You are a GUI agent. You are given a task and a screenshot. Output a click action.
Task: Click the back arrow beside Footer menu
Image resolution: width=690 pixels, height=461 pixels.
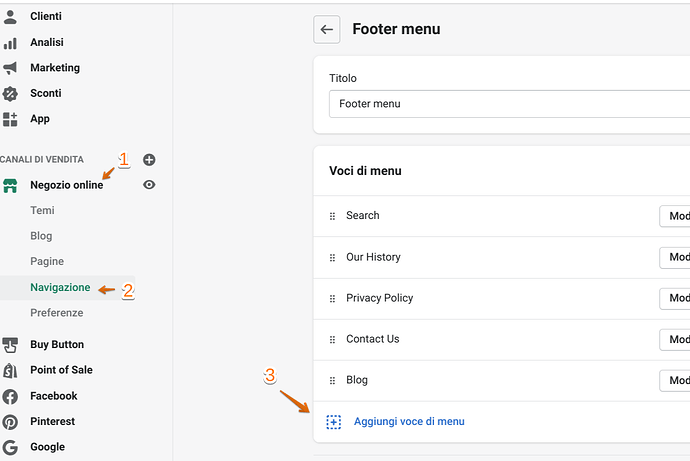[327, 29]
